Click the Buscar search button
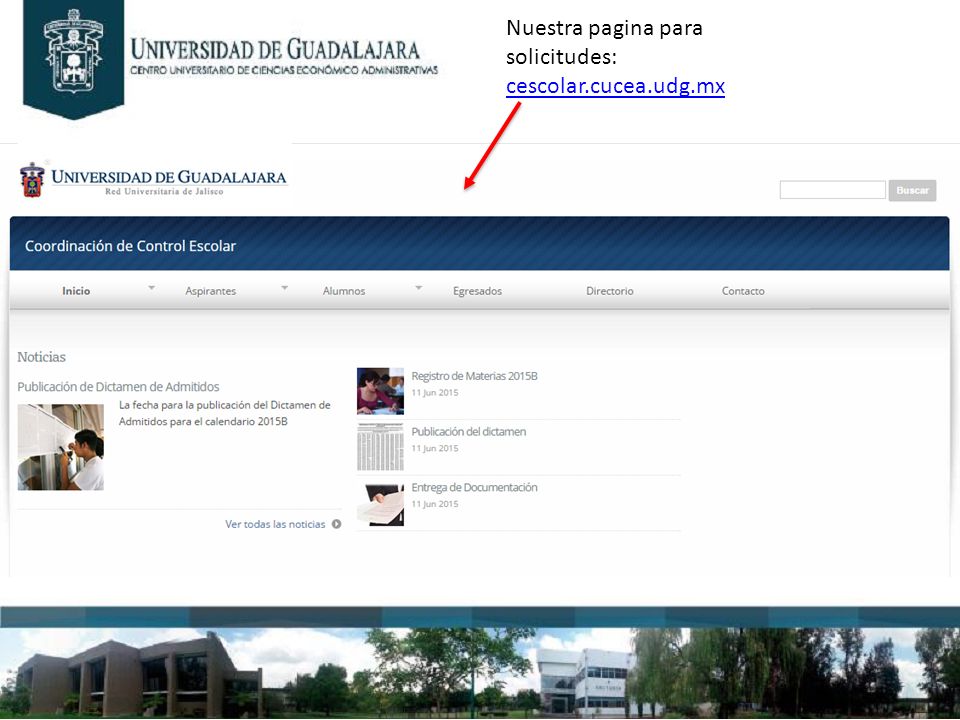This screenshot has height=720, width=960. [x=912, y=190]
